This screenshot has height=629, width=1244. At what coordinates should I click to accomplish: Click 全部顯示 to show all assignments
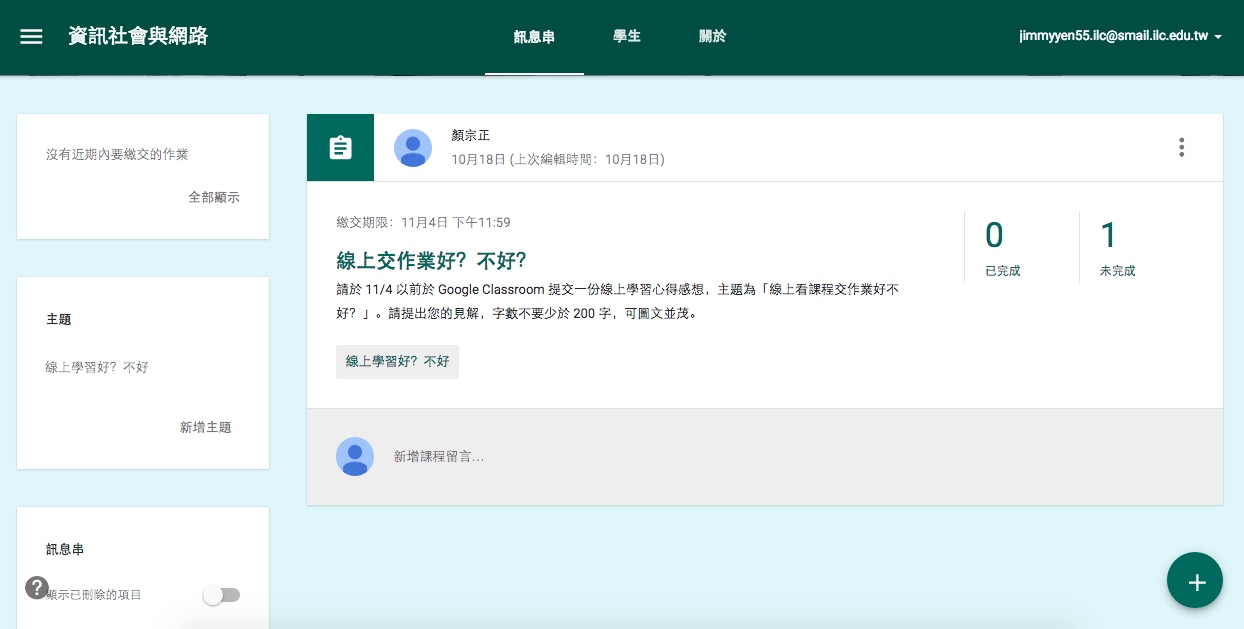pyautogui.click(x=213, y=197)
